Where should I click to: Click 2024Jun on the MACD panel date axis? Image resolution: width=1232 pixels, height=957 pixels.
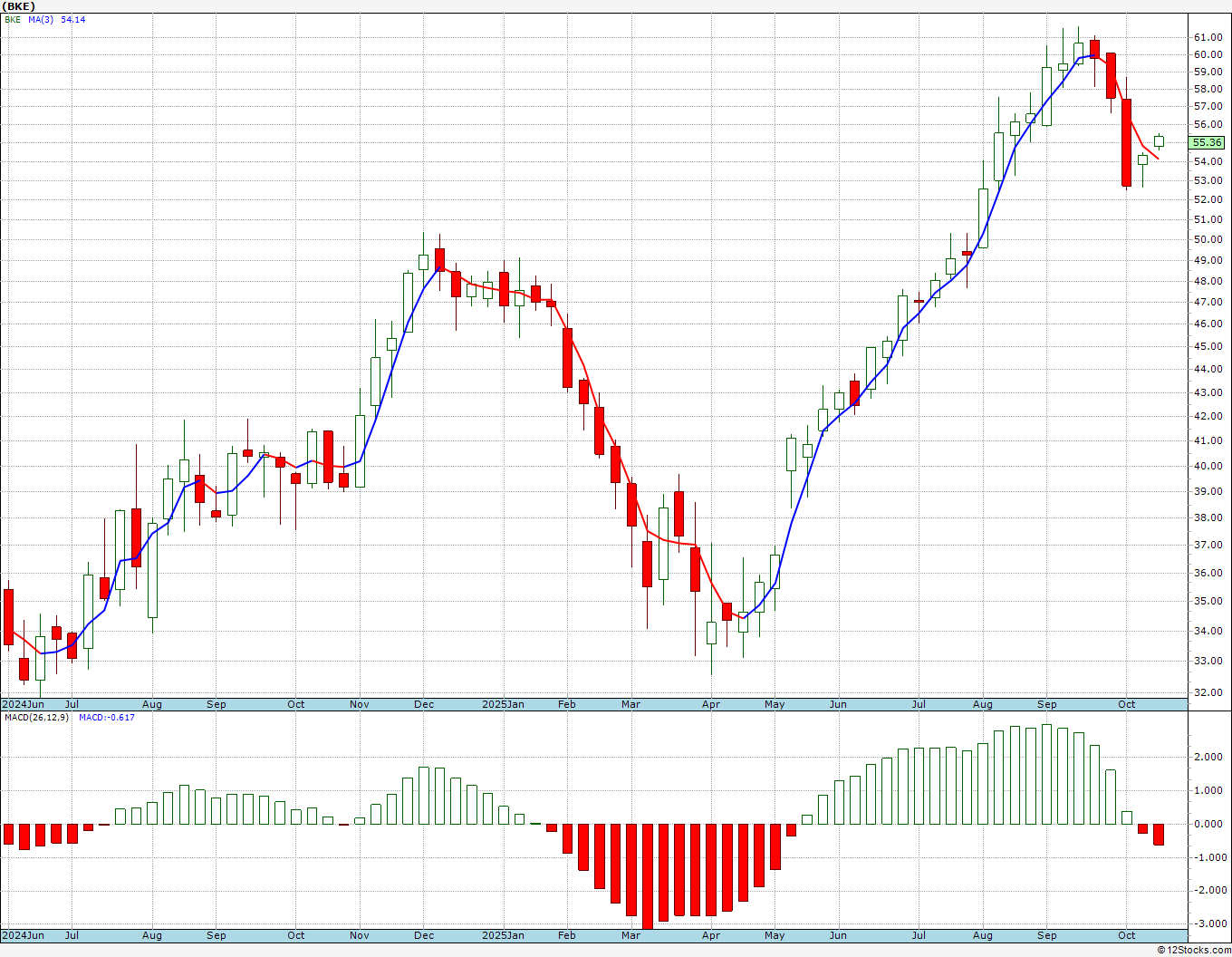23,935
